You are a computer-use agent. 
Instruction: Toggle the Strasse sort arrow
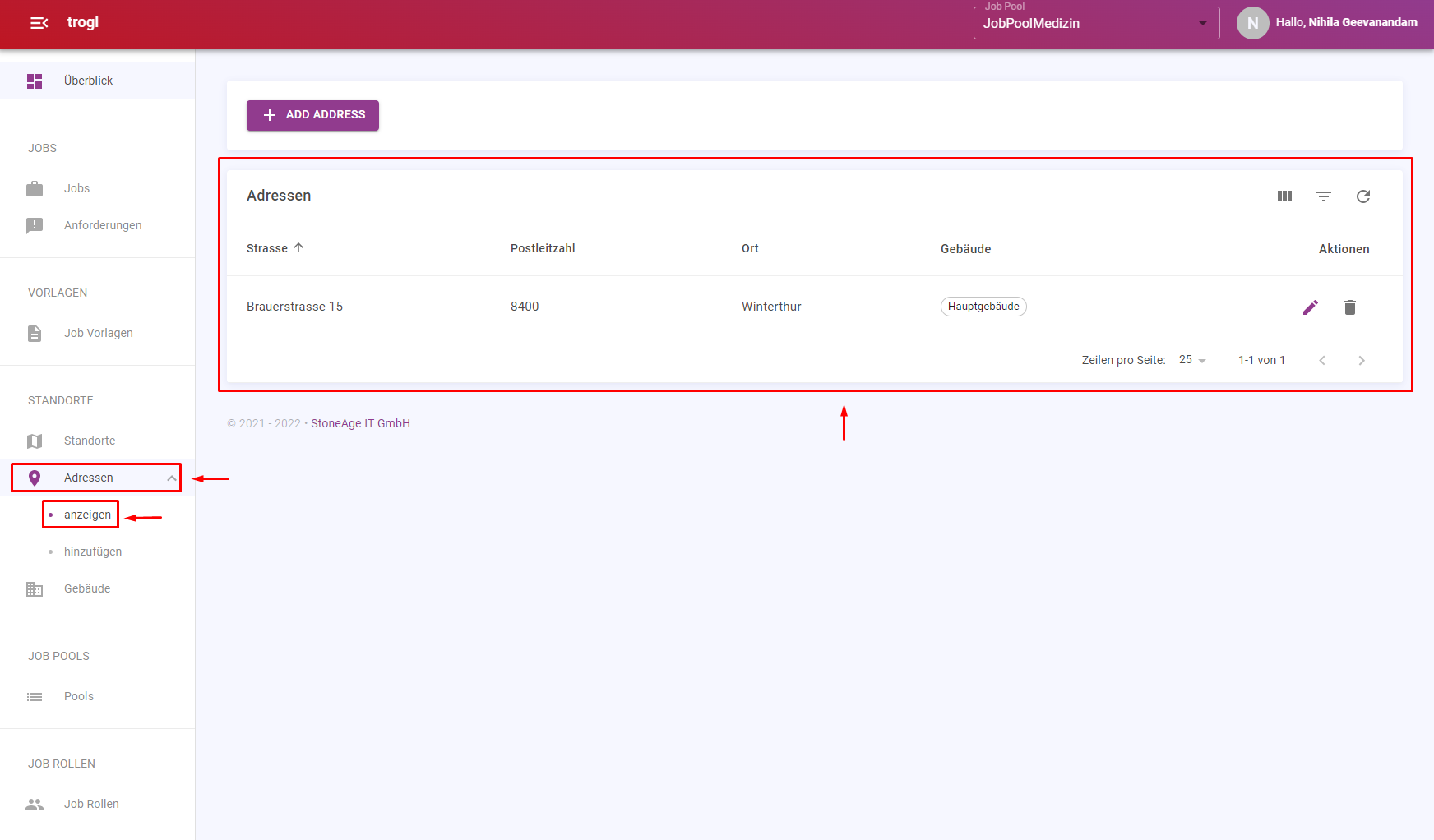tap(298, 247)
